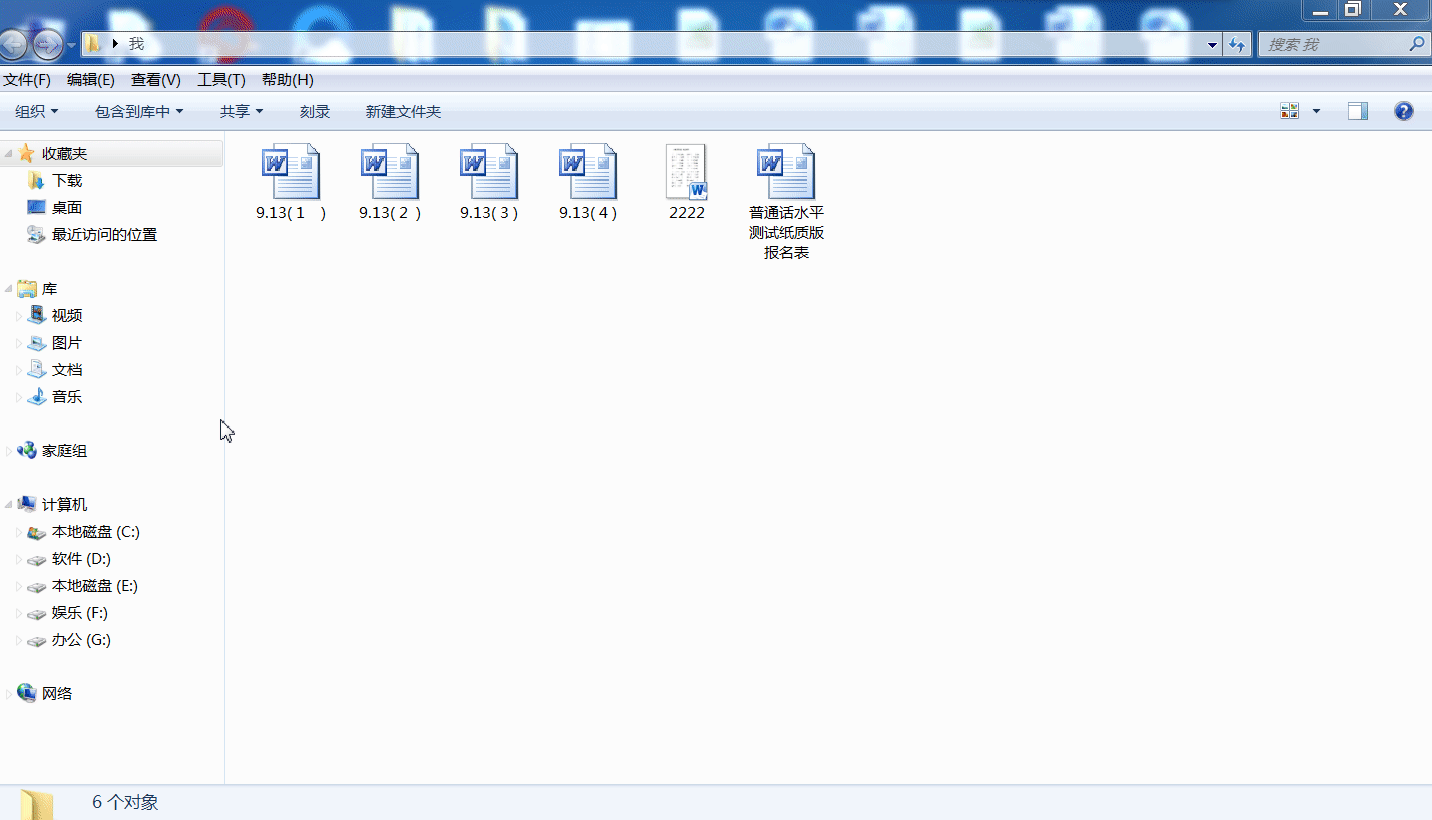Screen dimensions: 1432x820
Task: Expand the 本地磁盘 (C:) tree node
Action: click(19, 532)
